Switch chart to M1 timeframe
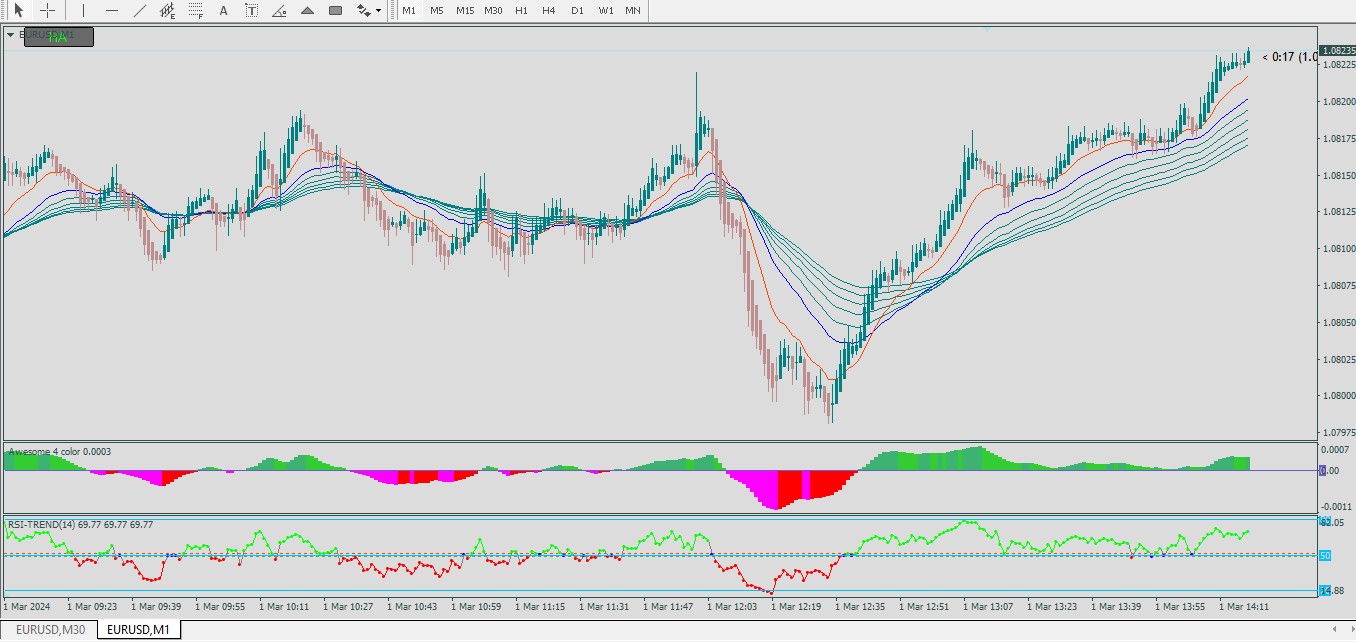This screenshot has width=1356, height=642. click(x=409, y=10)
